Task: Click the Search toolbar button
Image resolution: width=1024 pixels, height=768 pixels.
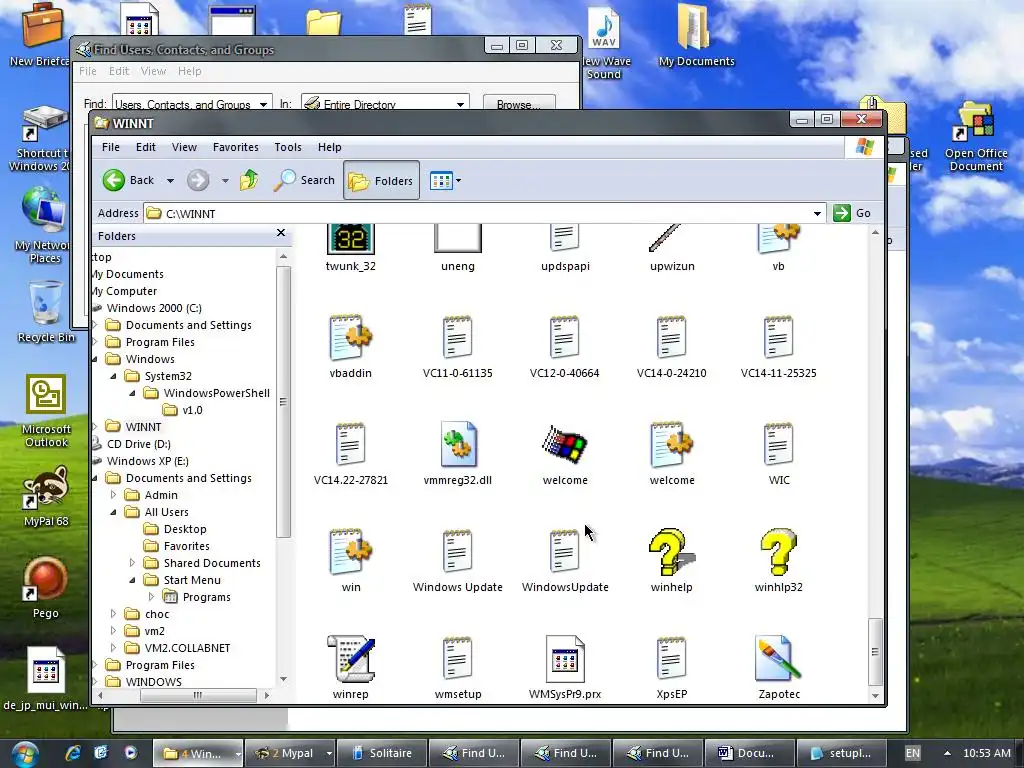Action: pos(304,180)
